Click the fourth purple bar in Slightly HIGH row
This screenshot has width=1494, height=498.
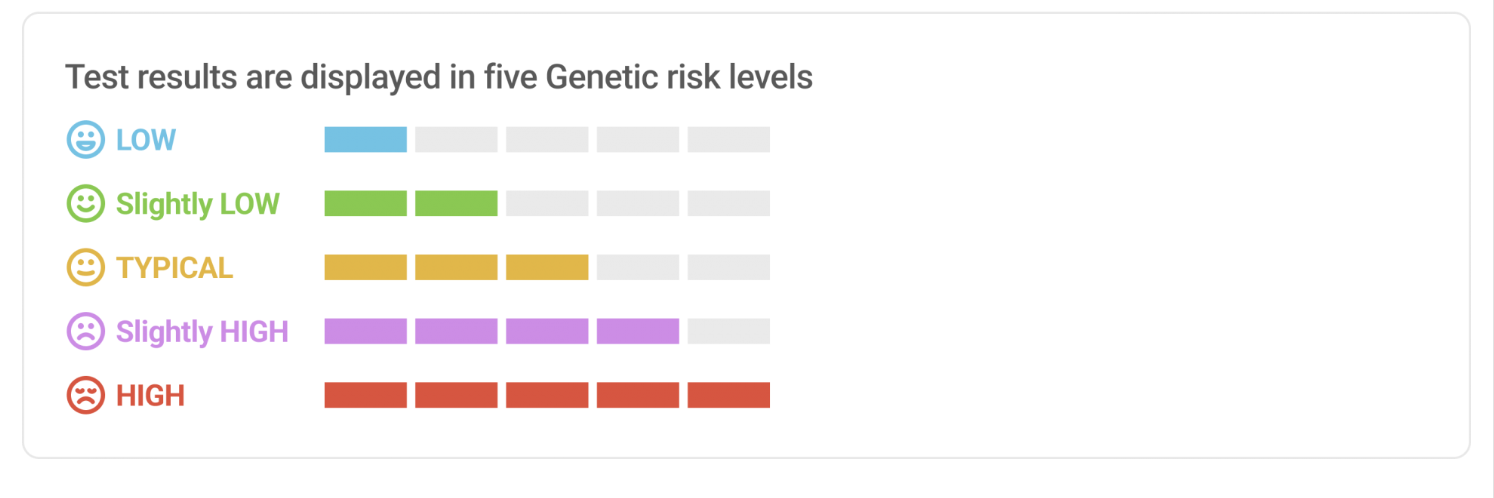638,331
